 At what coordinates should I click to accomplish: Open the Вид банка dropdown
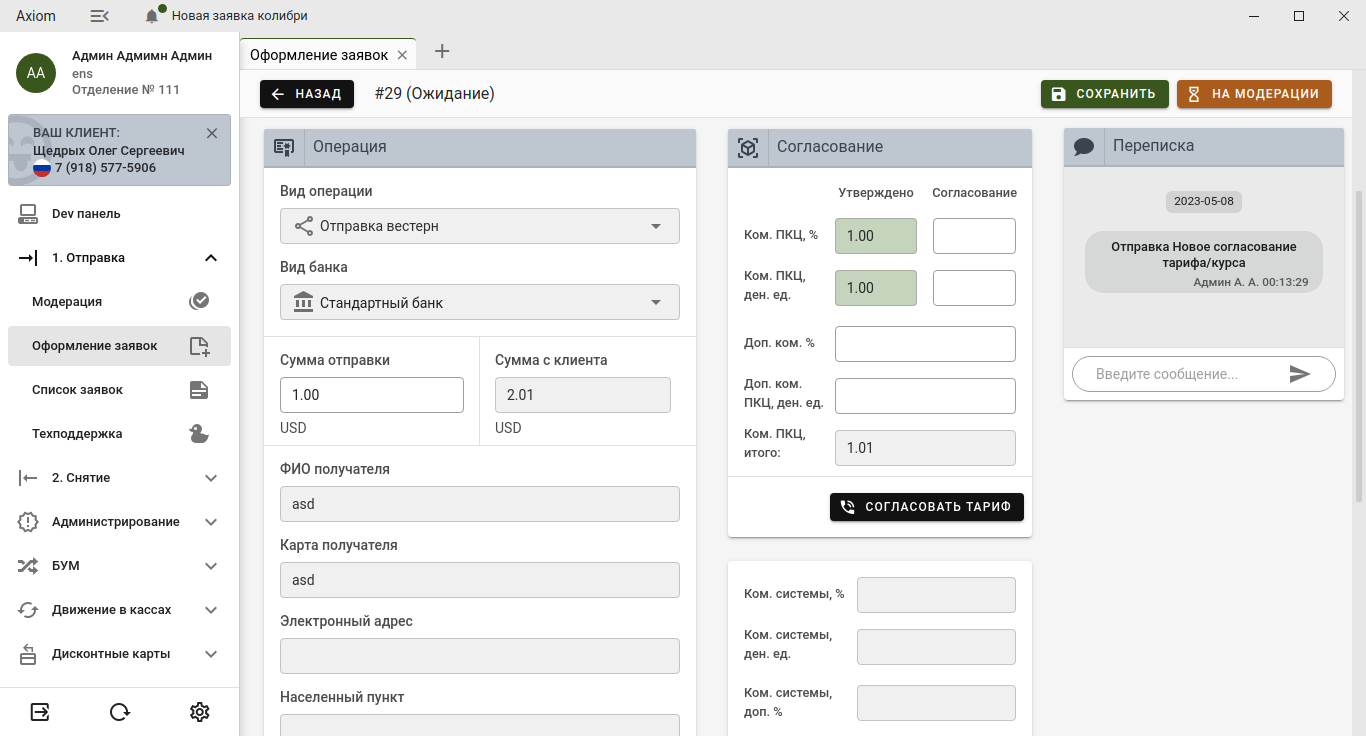[480, 302]
